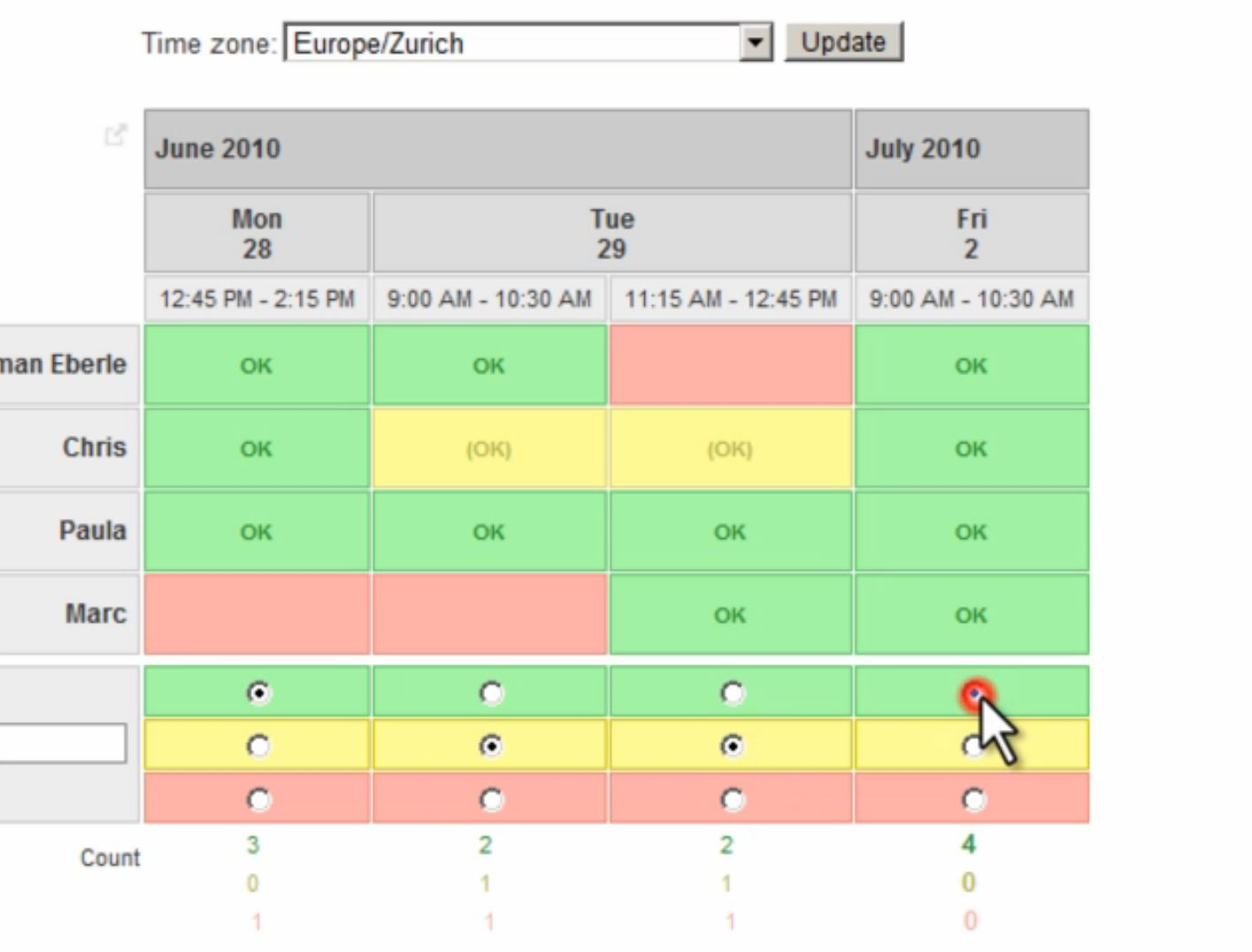Select the red radio under Fri 2 column
The image size is (1252, 952).
[973, 799]
